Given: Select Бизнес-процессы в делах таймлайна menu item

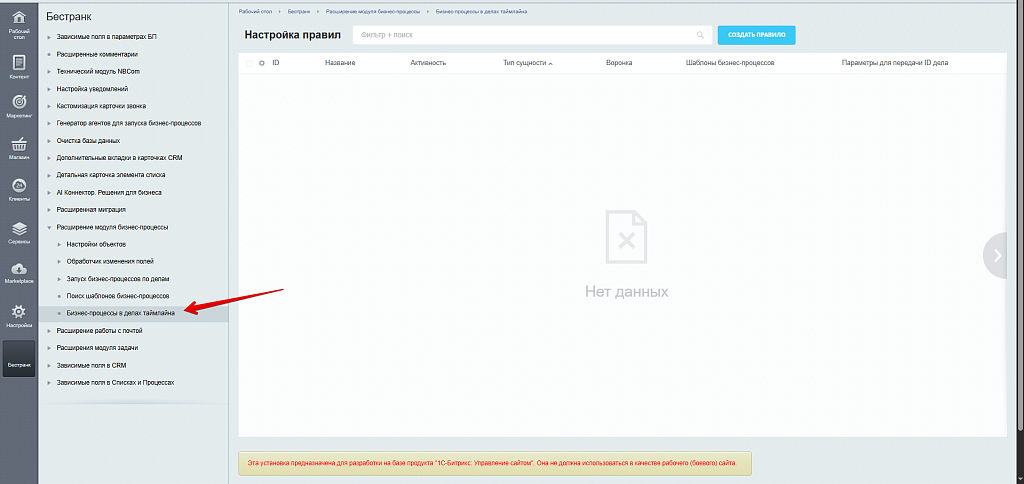Looking at the screenshot, I should (121, 313).
